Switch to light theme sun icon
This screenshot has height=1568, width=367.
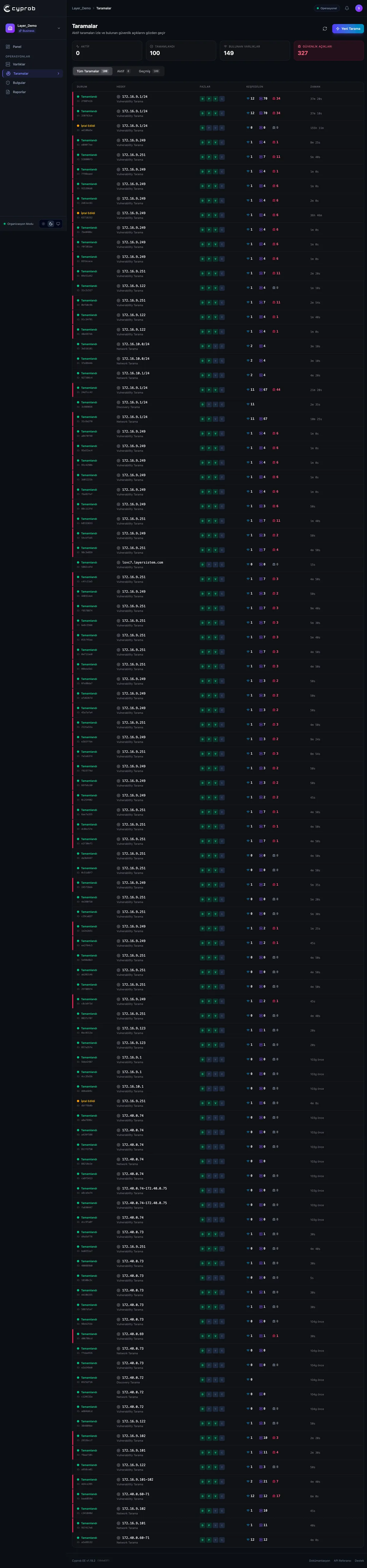click(x=43, y=224)
